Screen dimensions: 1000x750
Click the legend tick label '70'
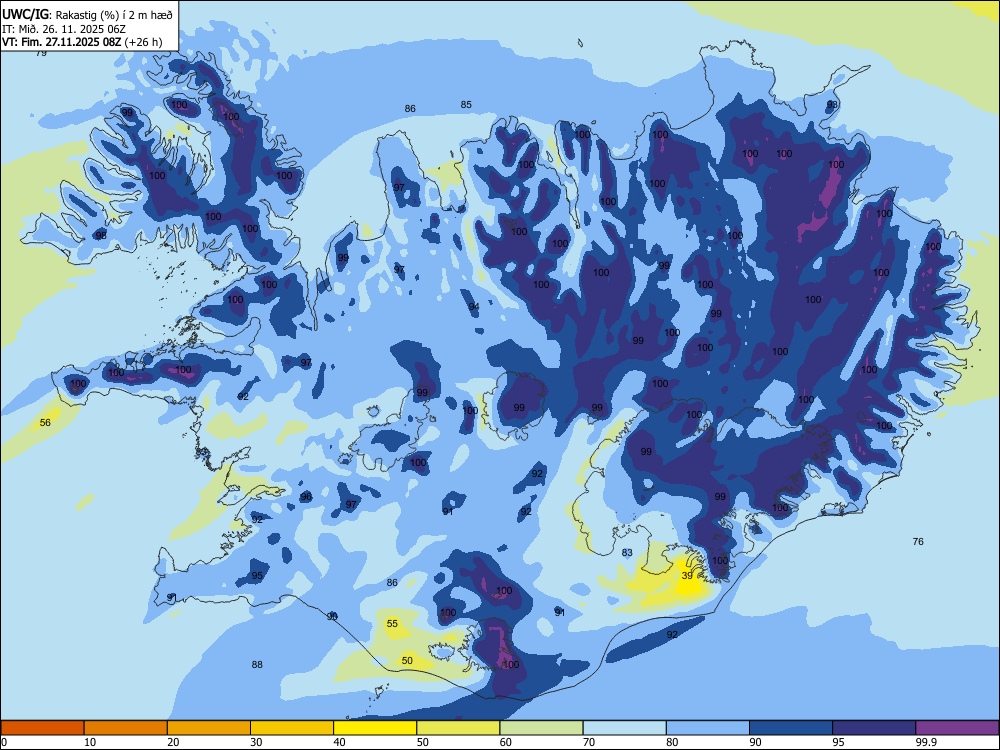coord(589,742)
